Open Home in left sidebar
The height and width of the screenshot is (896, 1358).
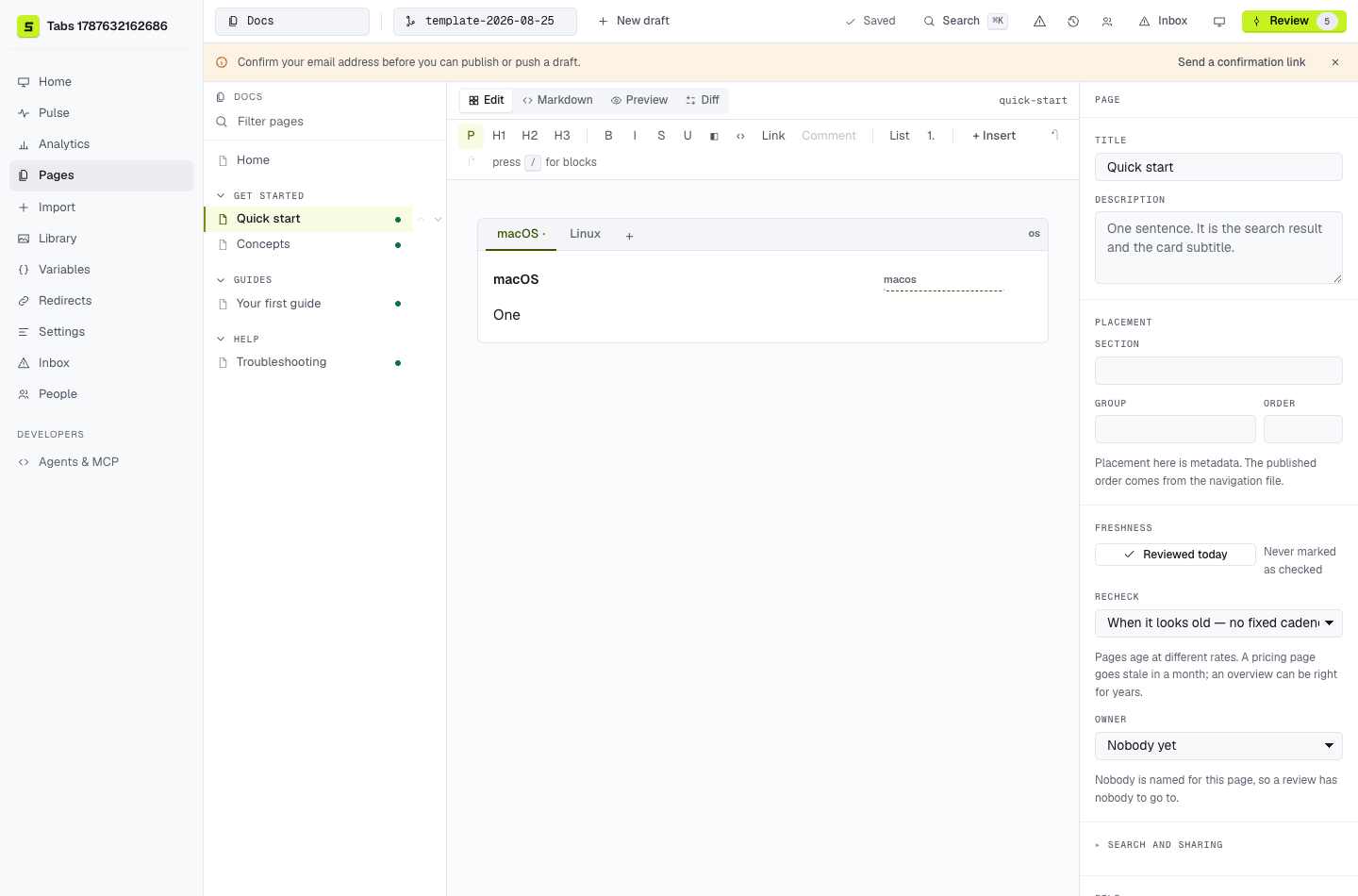point(101,82)
